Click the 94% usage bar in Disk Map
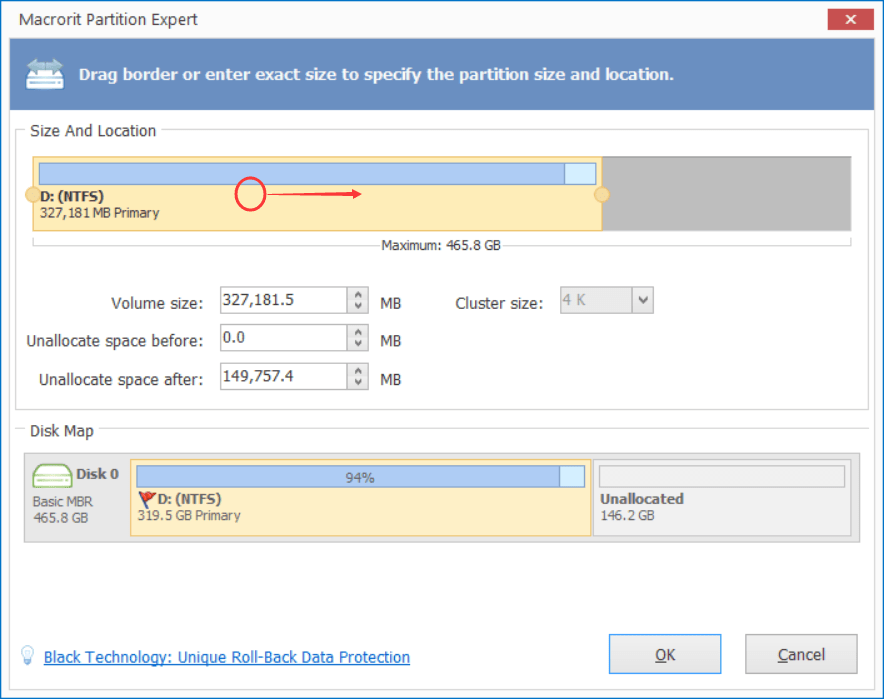This screenshot has width=884, height=699. tap(360, 477)
